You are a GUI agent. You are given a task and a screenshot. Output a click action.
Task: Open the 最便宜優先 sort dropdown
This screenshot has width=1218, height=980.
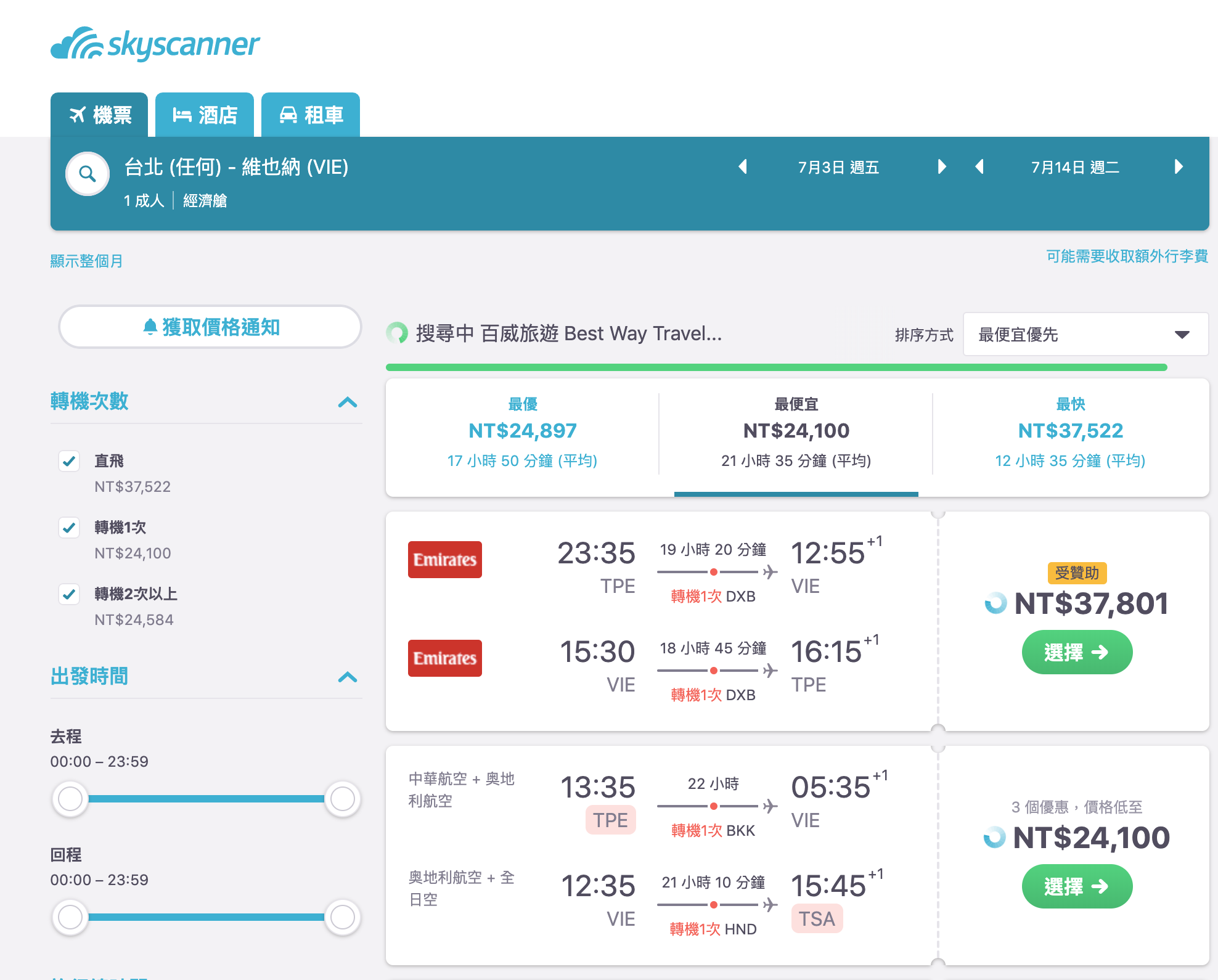tap(1085, 335)
